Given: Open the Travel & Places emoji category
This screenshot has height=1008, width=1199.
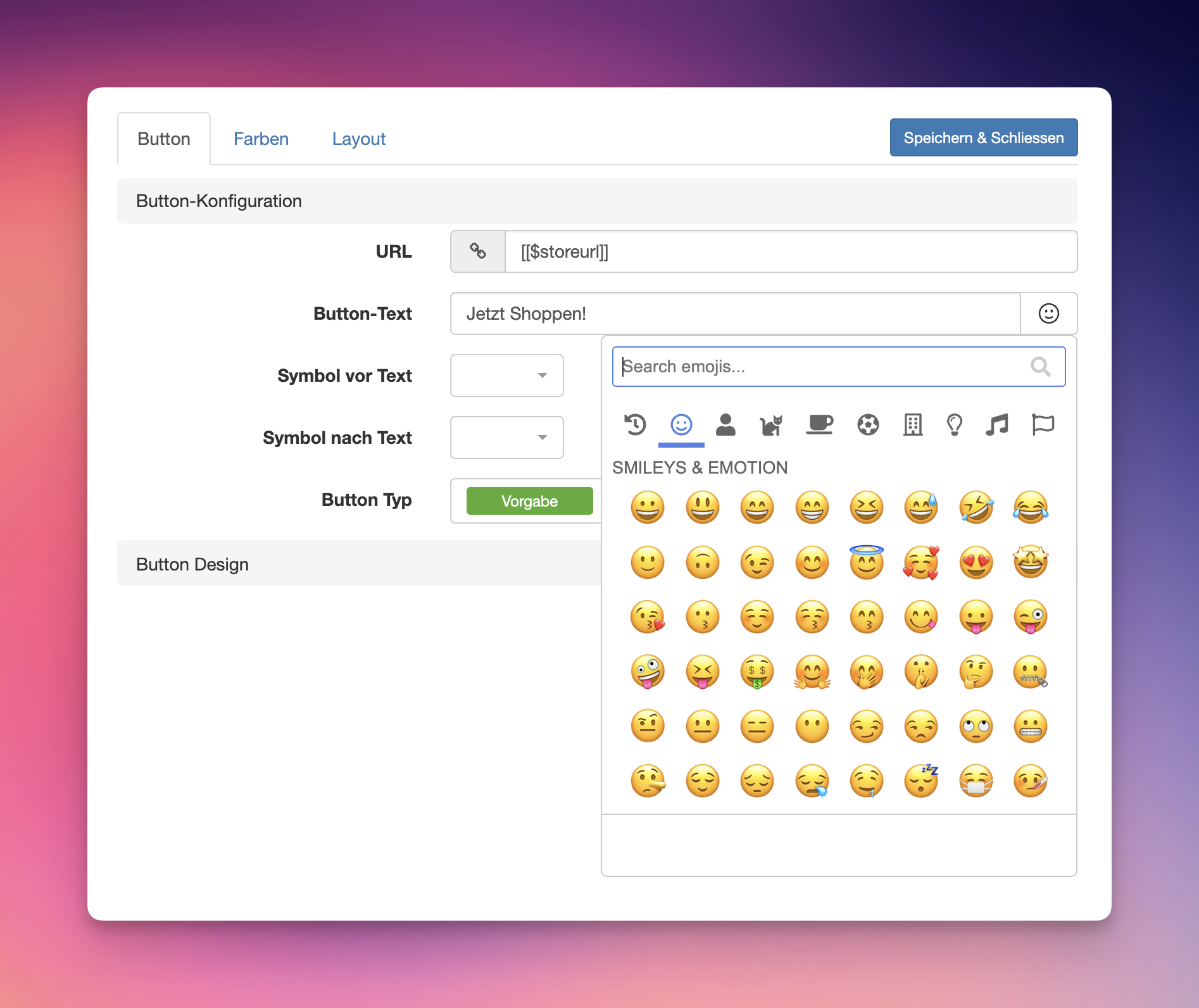Looking at the screenshot, I should coord(912,424).
